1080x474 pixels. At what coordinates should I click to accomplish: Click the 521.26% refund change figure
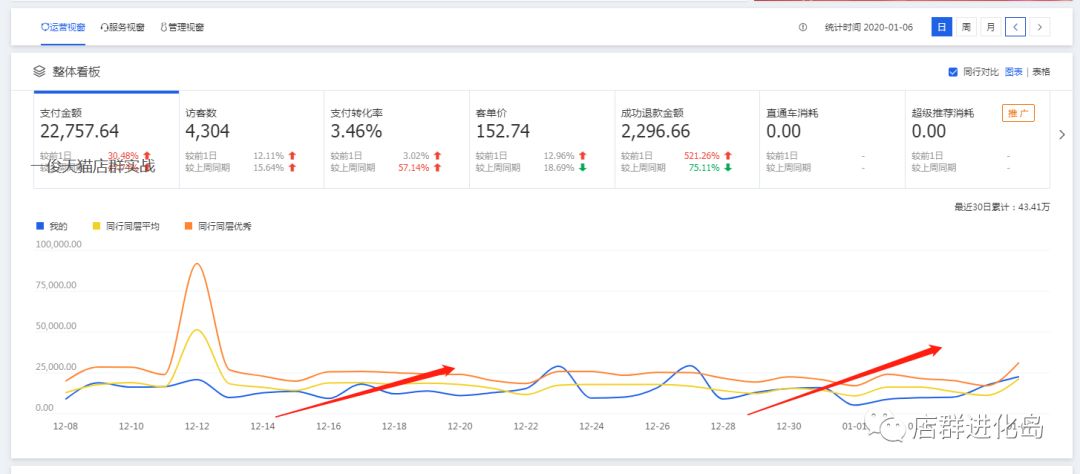(x=700, y=156)
